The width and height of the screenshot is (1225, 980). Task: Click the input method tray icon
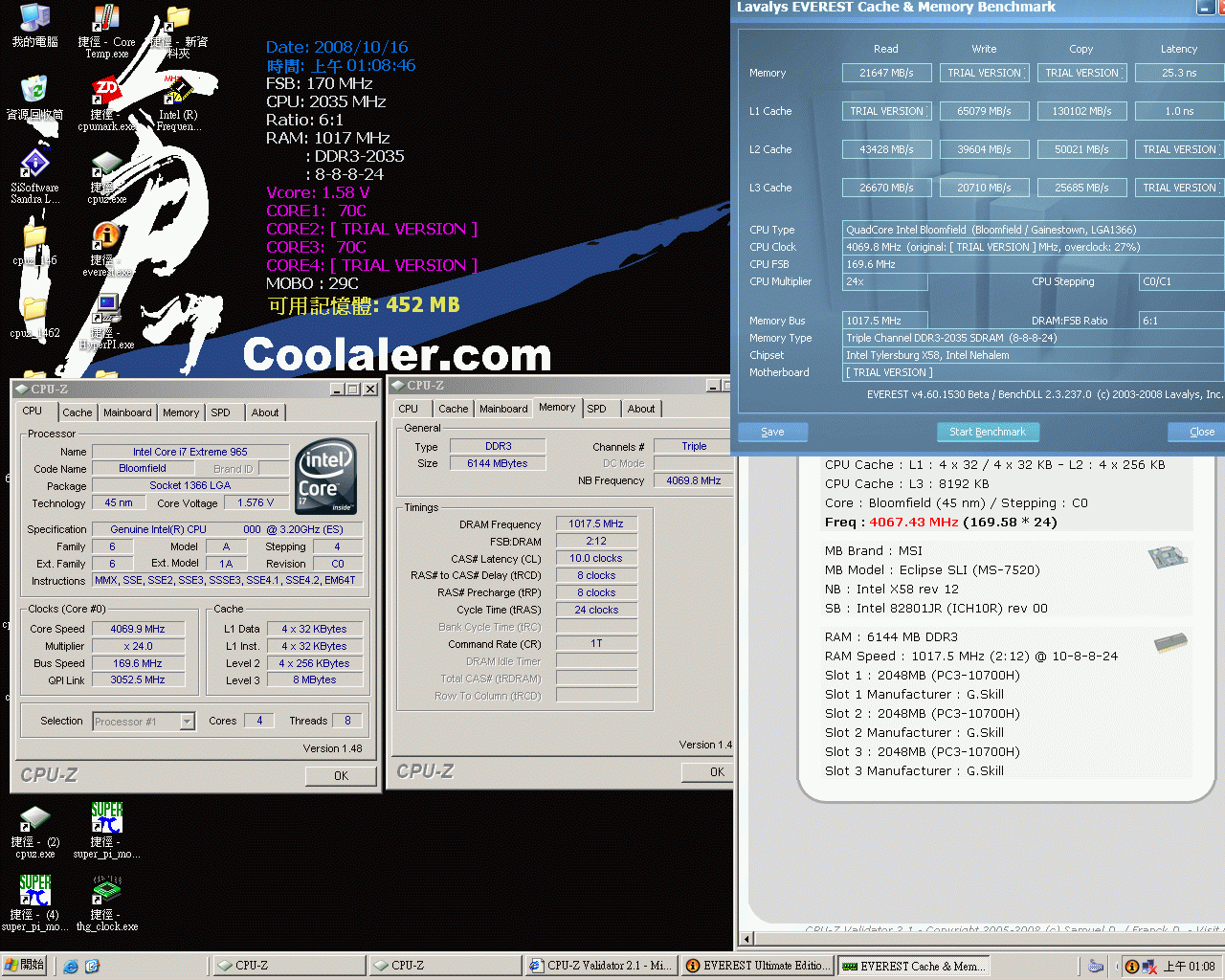(1097, 967)
